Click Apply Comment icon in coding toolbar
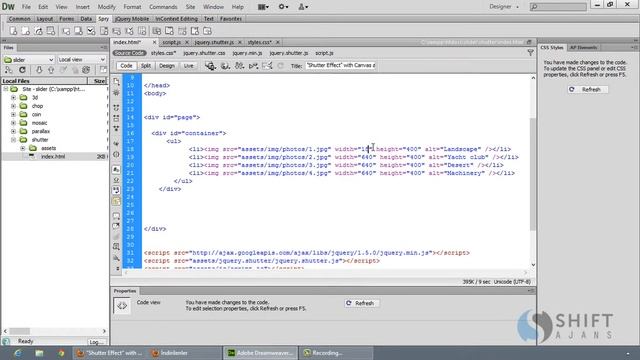Screen dimensions: 640x360 coord(116,216)
